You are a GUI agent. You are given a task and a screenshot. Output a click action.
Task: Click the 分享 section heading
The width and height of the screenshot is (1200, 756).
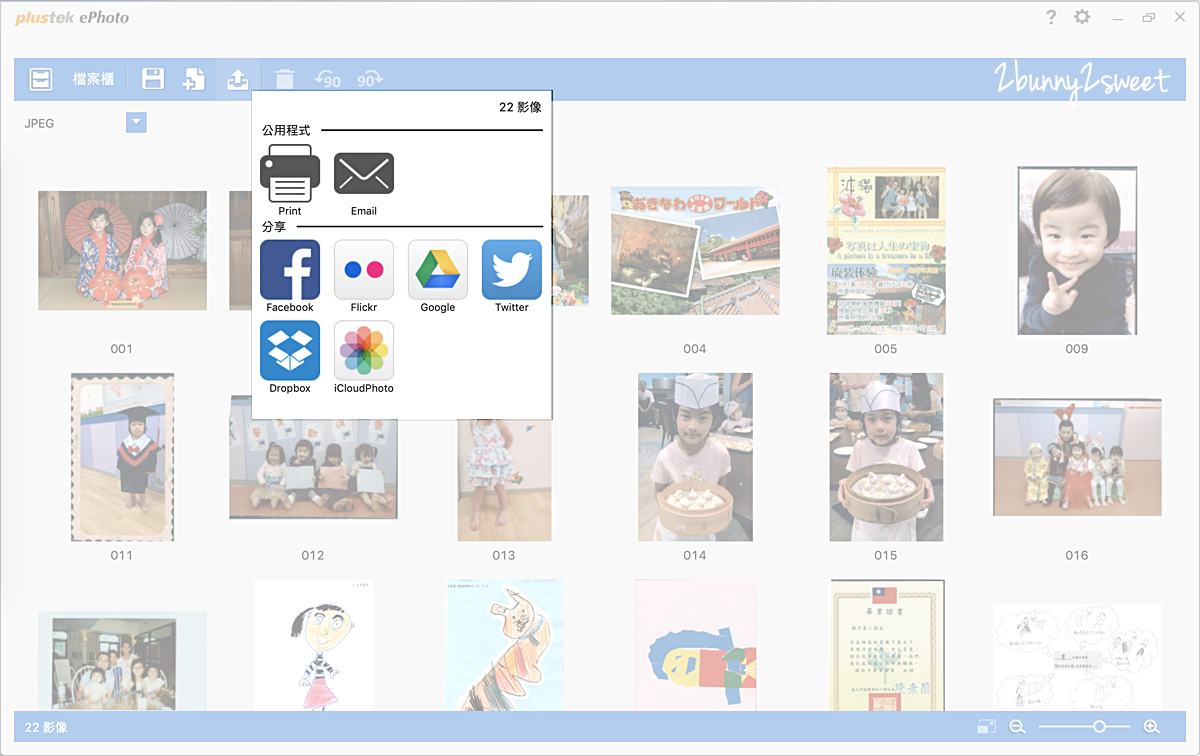pyautogui.click(x=274, y=227)
